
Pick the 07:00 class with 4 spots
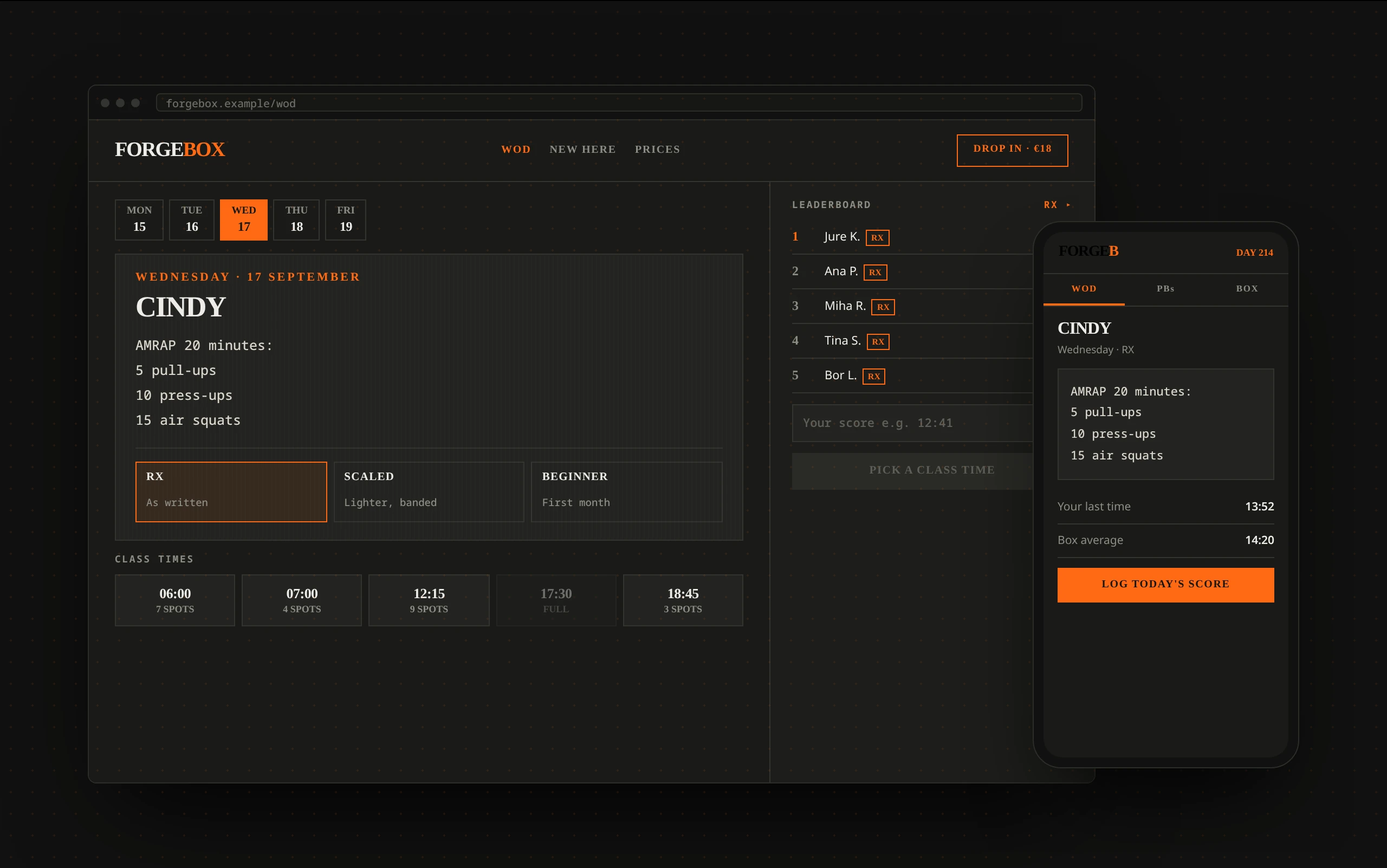301,600
